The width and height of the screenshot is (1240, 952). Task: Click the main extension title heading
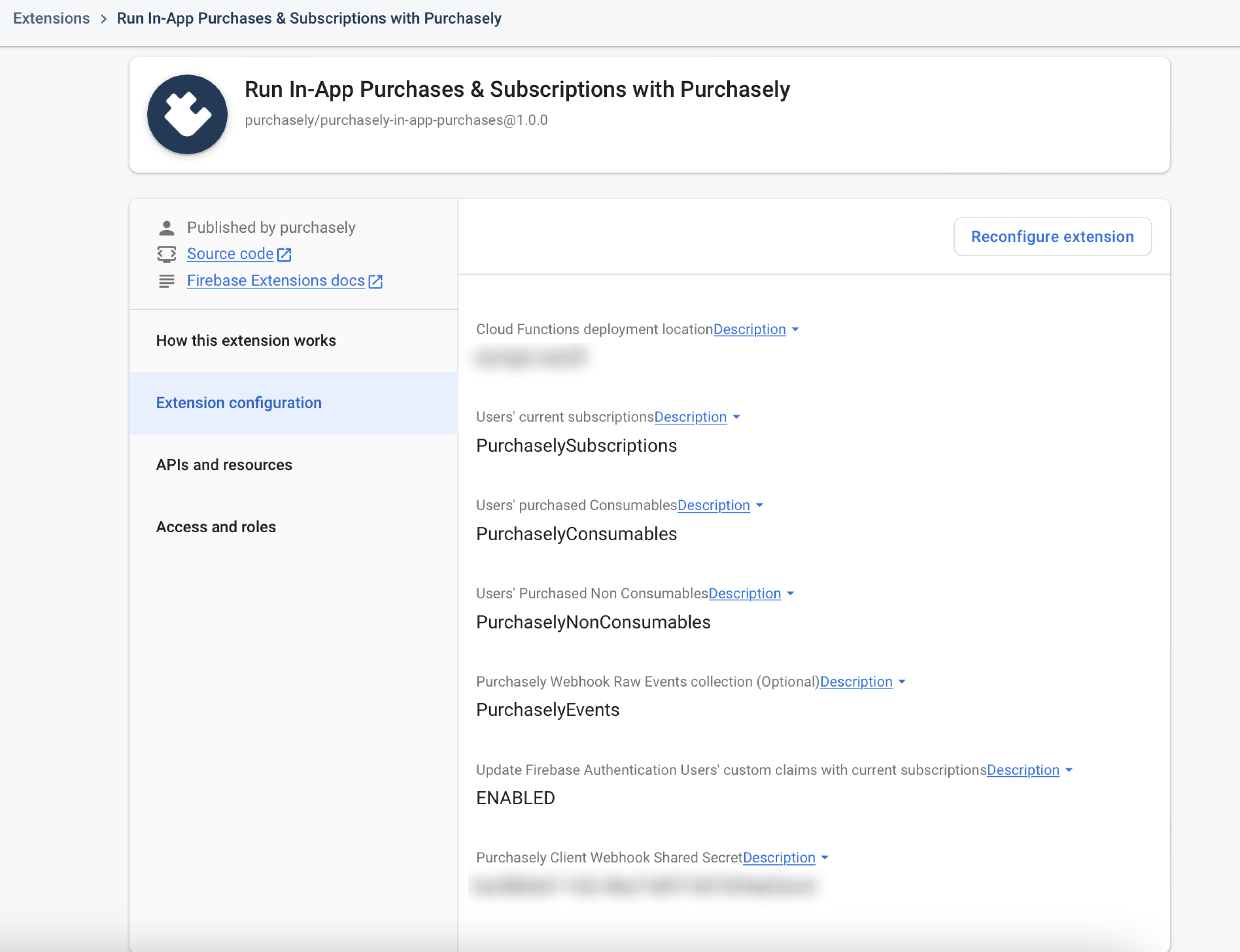tap(517, 89)
